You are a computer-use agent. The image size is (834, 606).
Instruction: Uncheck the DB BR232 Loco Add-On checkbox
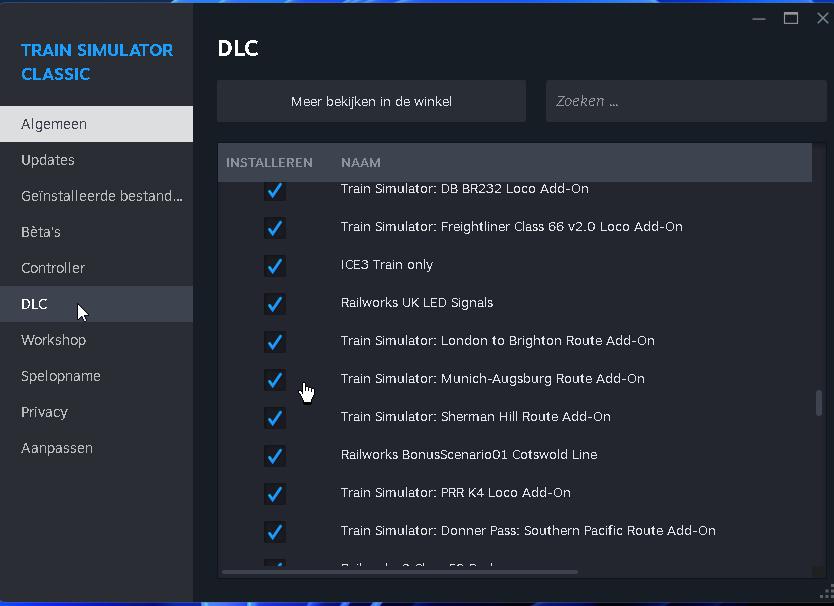pyautogui.click(x=275, y=190)
